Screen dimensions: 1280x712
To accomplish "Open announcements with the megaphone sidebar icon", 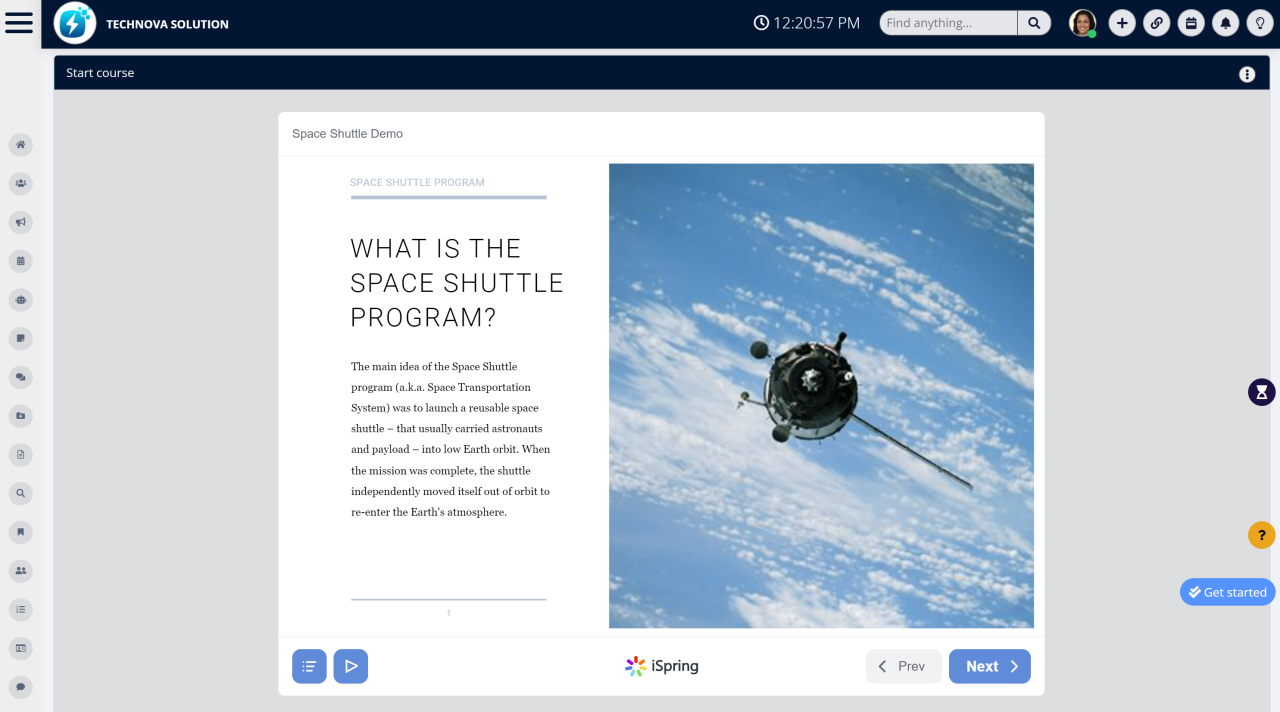I will click(20, 222).
